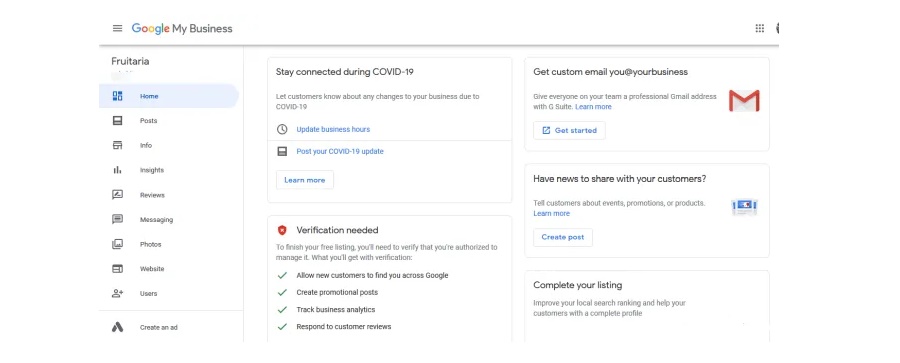This screenshot has width=900, height=363.
Task: Click the Google Ads logo icon
Action: pyautogui.click(x=117, y=327)
